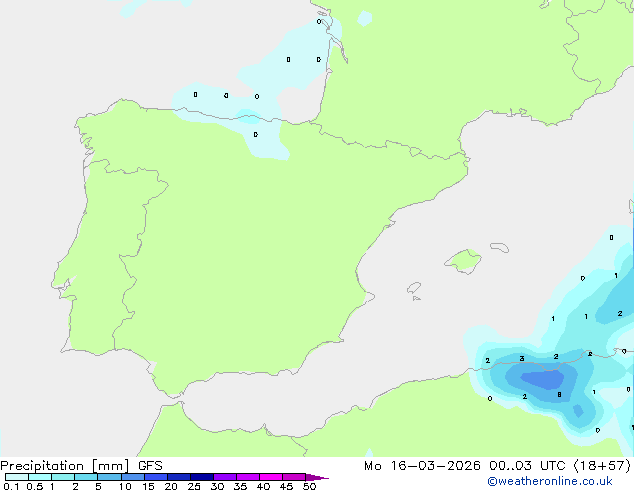This screenshot has width=634, height=490.
Task: Click the 'GFS' model label
Action: click(x=150, y=466)
